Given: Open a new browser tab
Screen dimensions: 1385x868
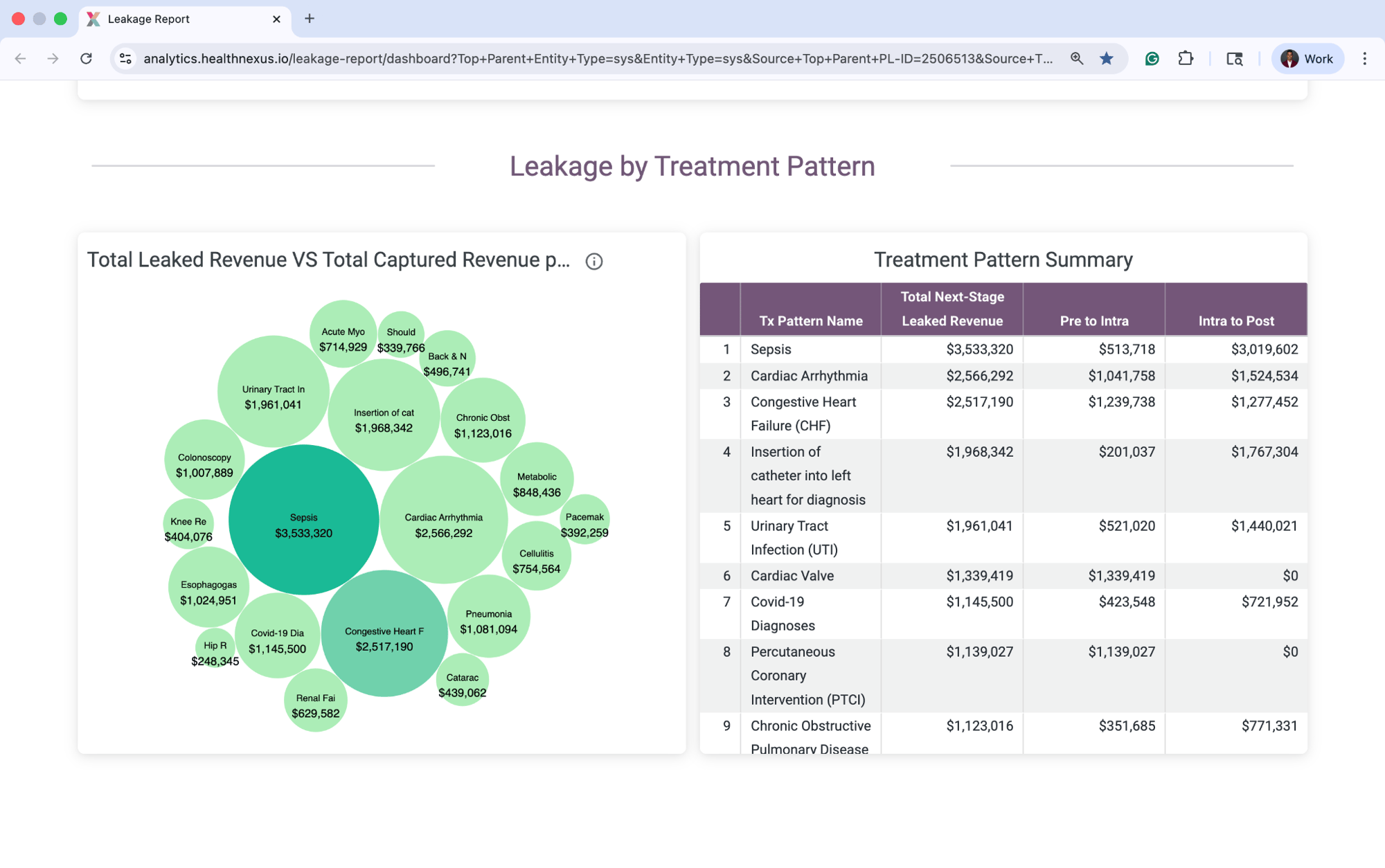Looking at the screenshot, I should [310, 19].
